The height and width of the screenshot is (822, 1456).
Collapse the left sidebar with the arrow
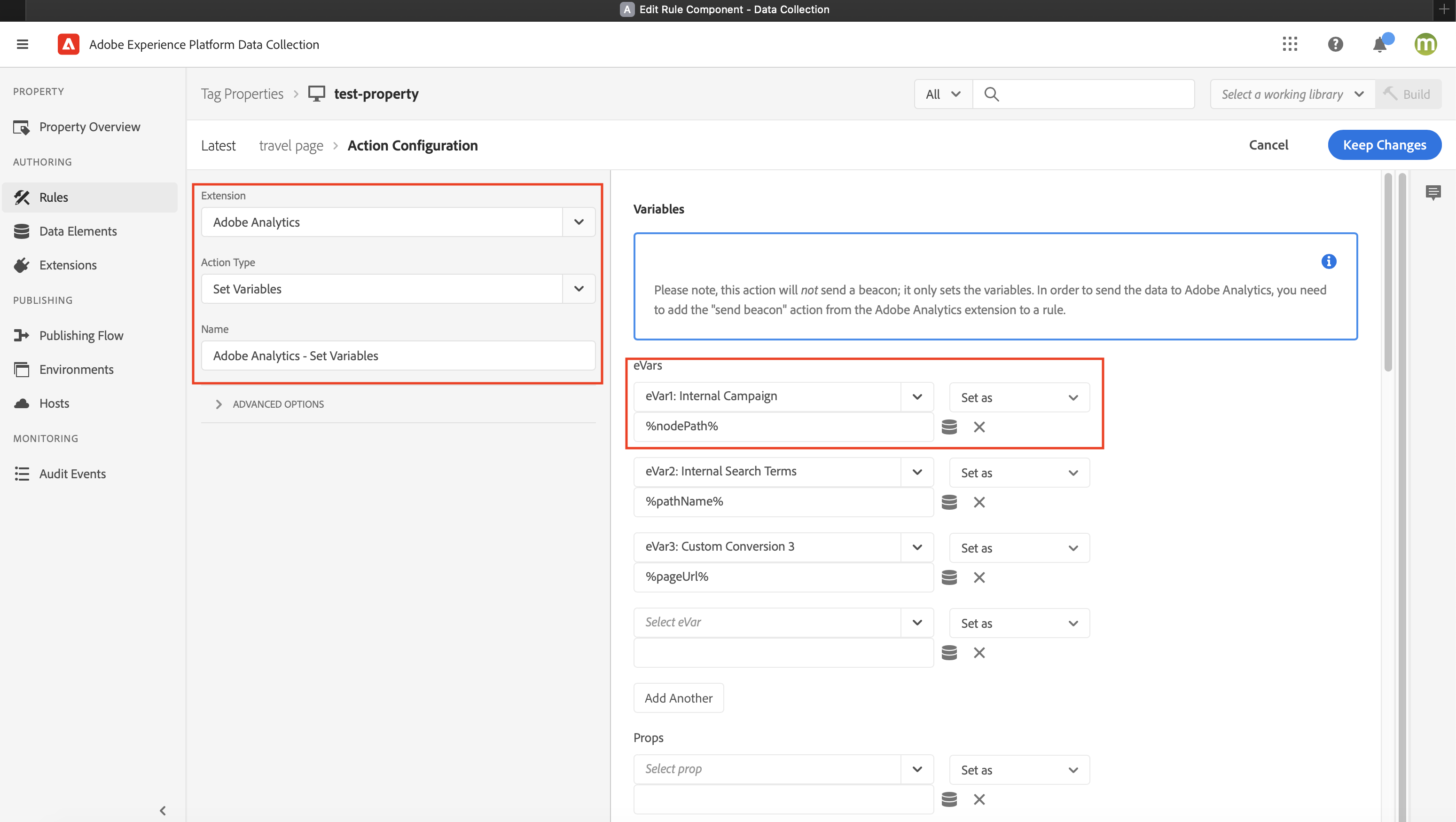tap(163, 810)
